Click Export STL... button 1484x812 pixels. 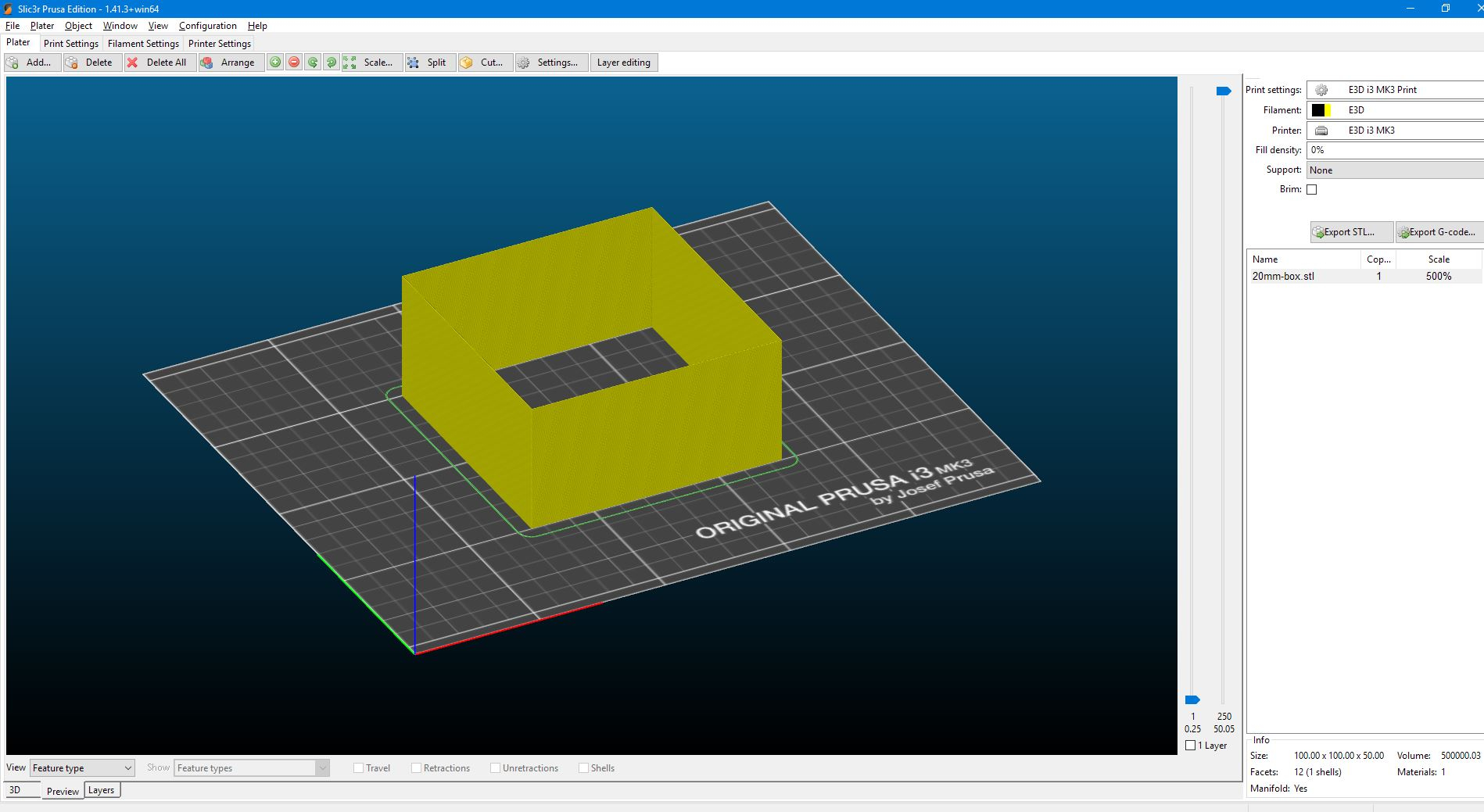coord(1351,232)
